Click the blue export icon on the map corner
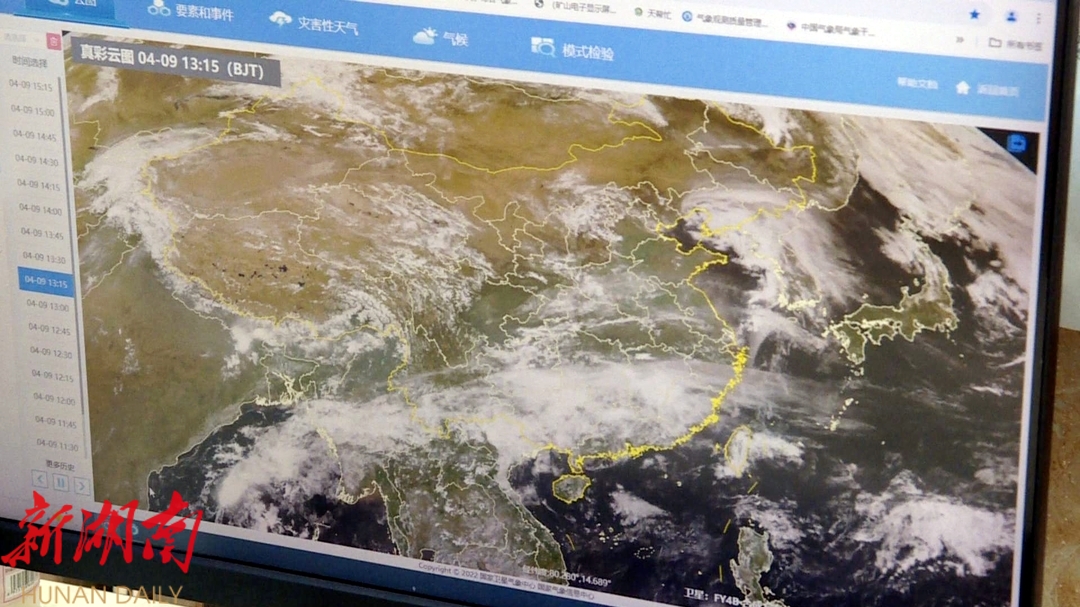Viewport: 1080px width, 607px height. [1016, 143]
